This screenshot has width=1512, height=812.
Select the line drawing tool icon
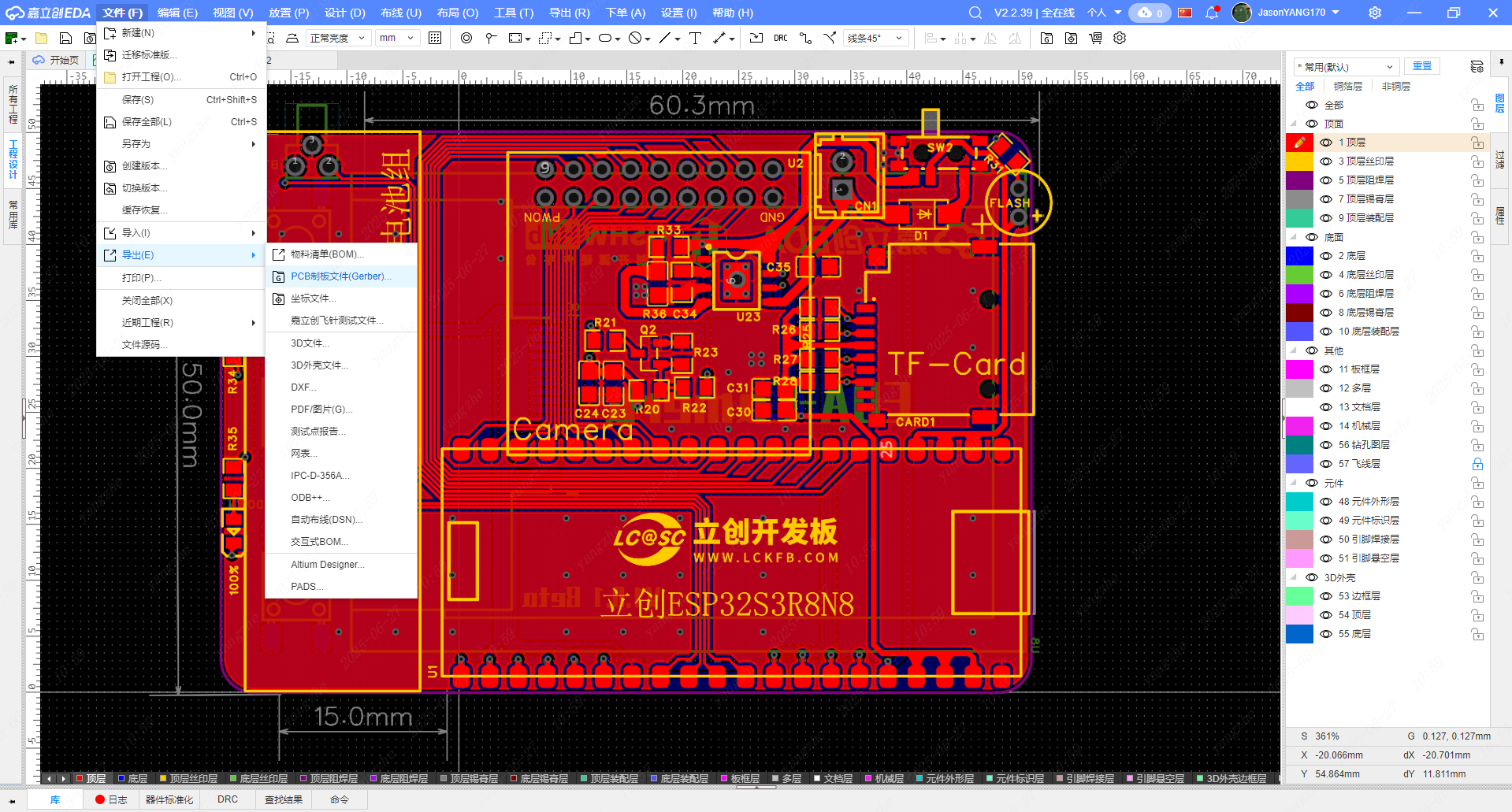tap(665, 38)
